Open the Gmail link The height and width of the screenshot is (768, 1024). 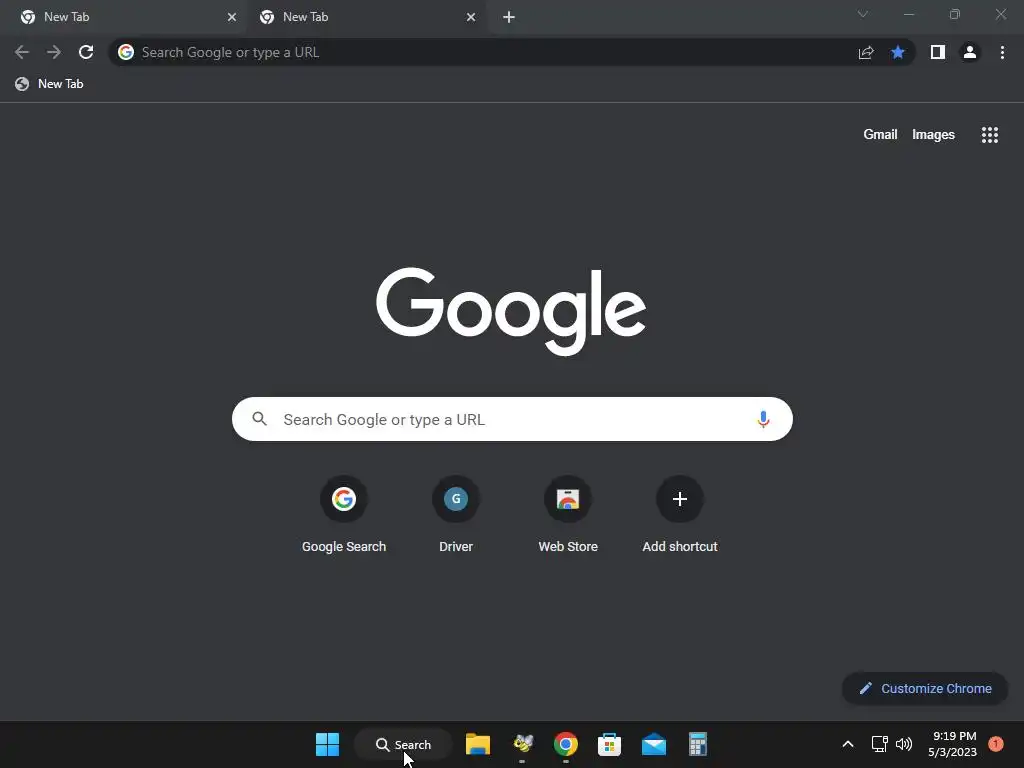tap(880, 135)
